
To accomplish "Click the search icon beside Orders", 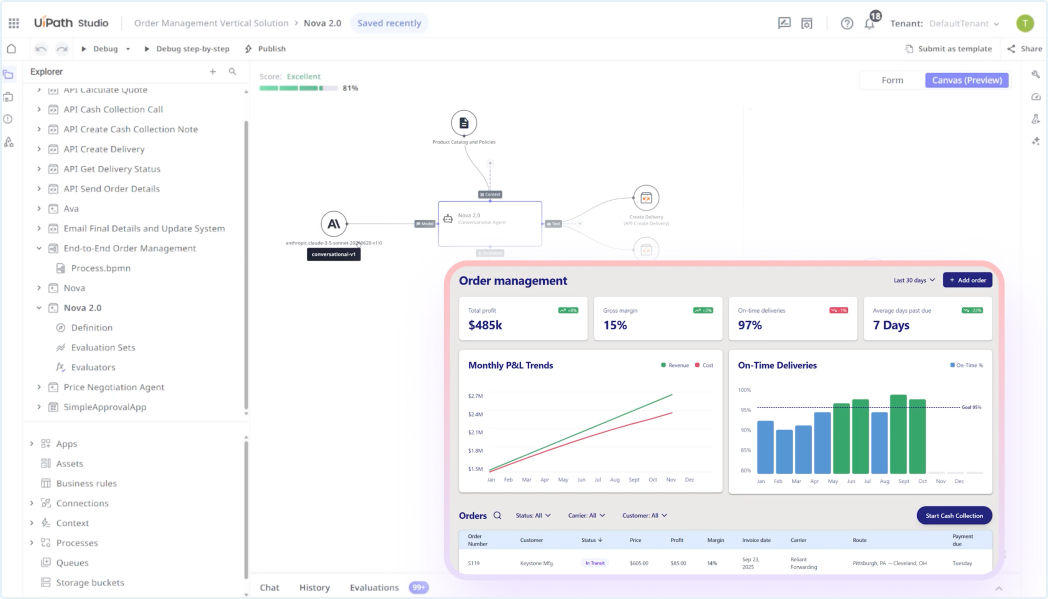I will click(x=497, y=515).
